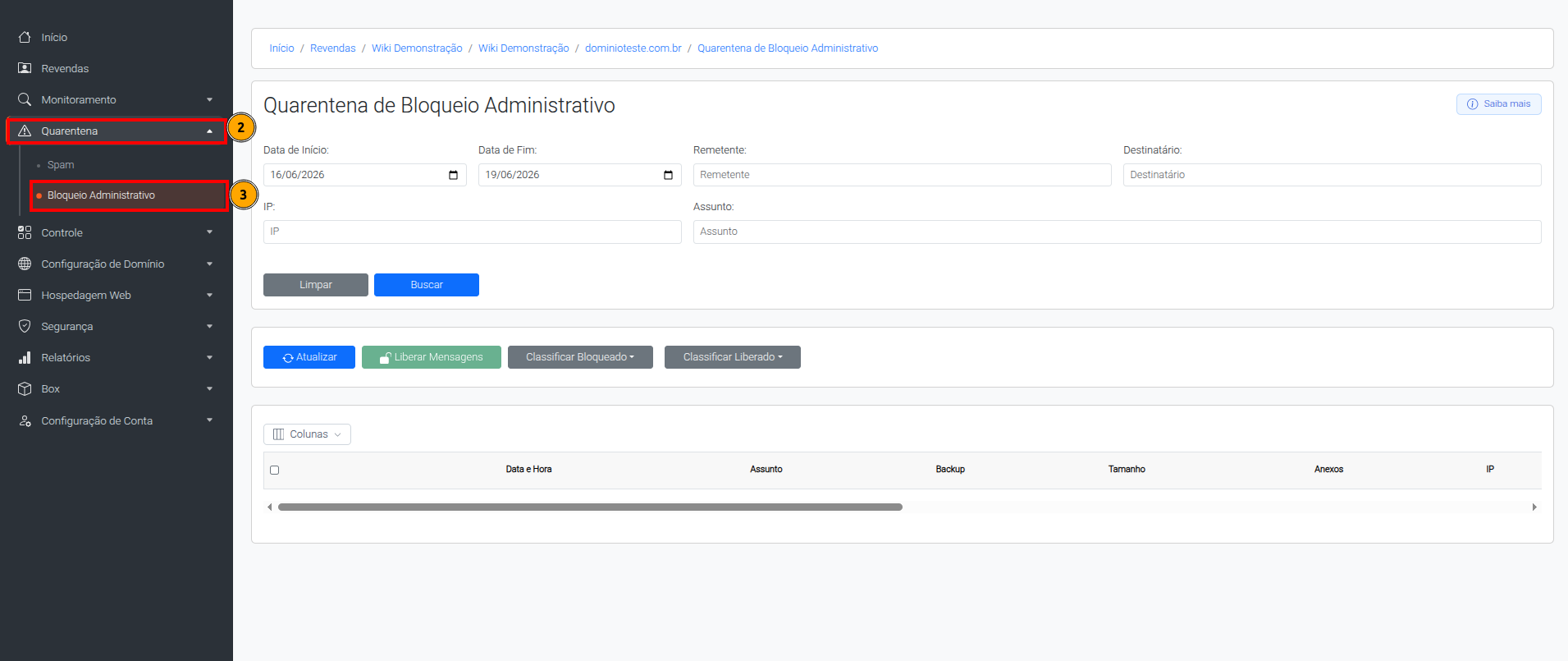Click the Segurança shield icon
Viewport: 1568px width, 661px height.
[x=25, y=326]
